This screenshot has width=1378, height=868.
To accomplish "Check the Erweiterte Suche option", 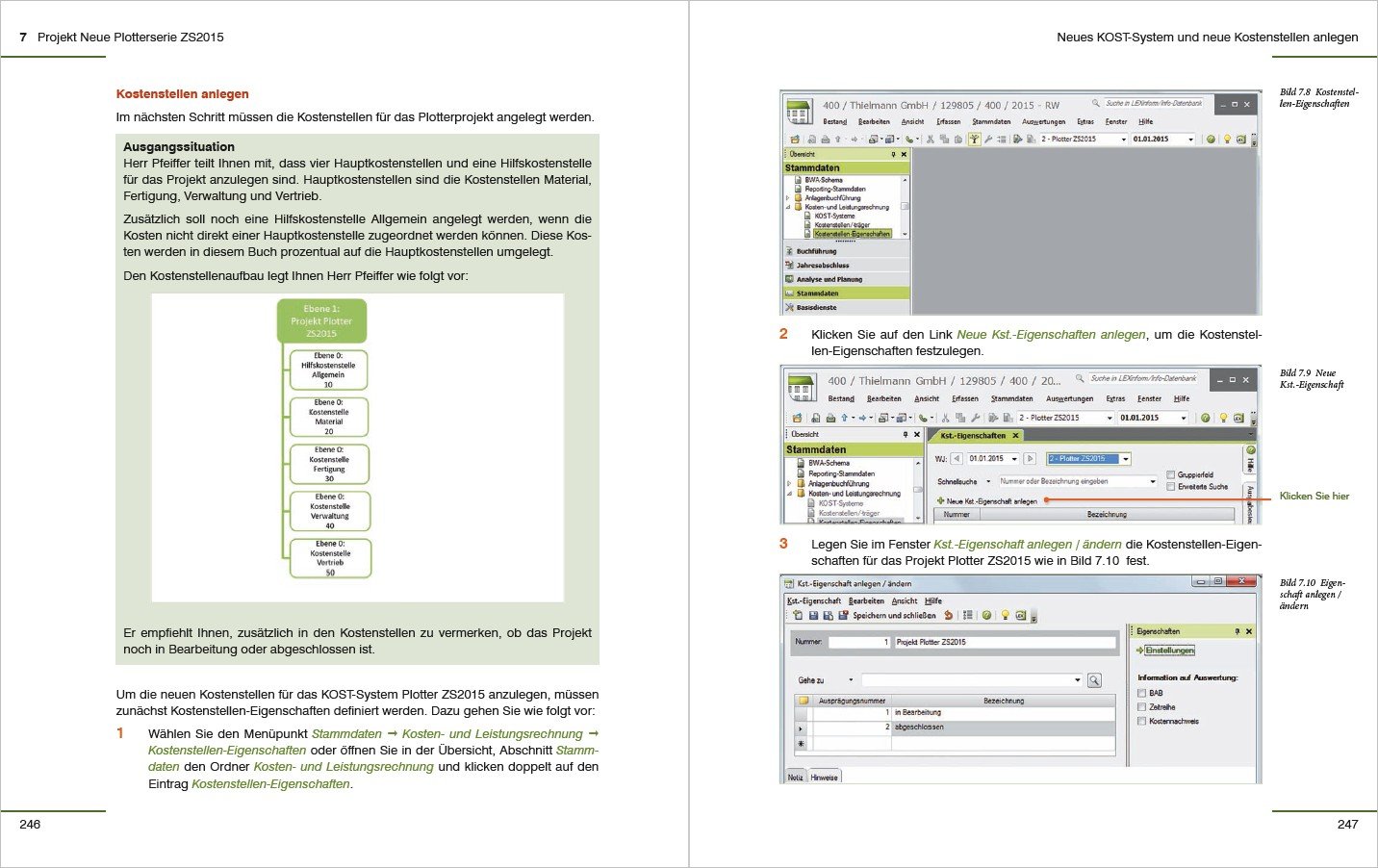I will click(x=1170, y=487).
